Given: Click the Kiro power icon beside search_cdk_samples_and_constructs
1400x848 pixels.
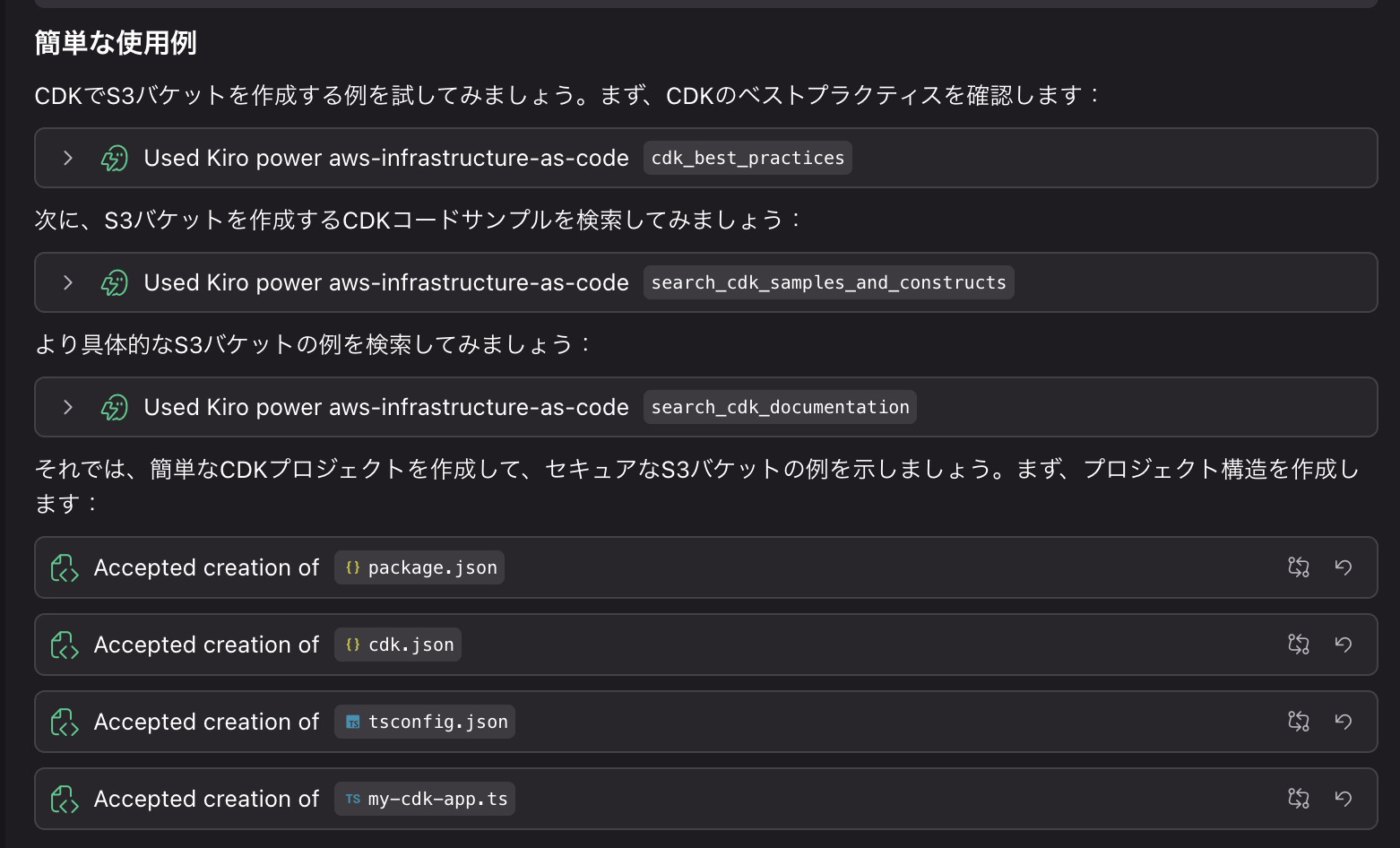Looking at the screenshot, I should (113, 282).
